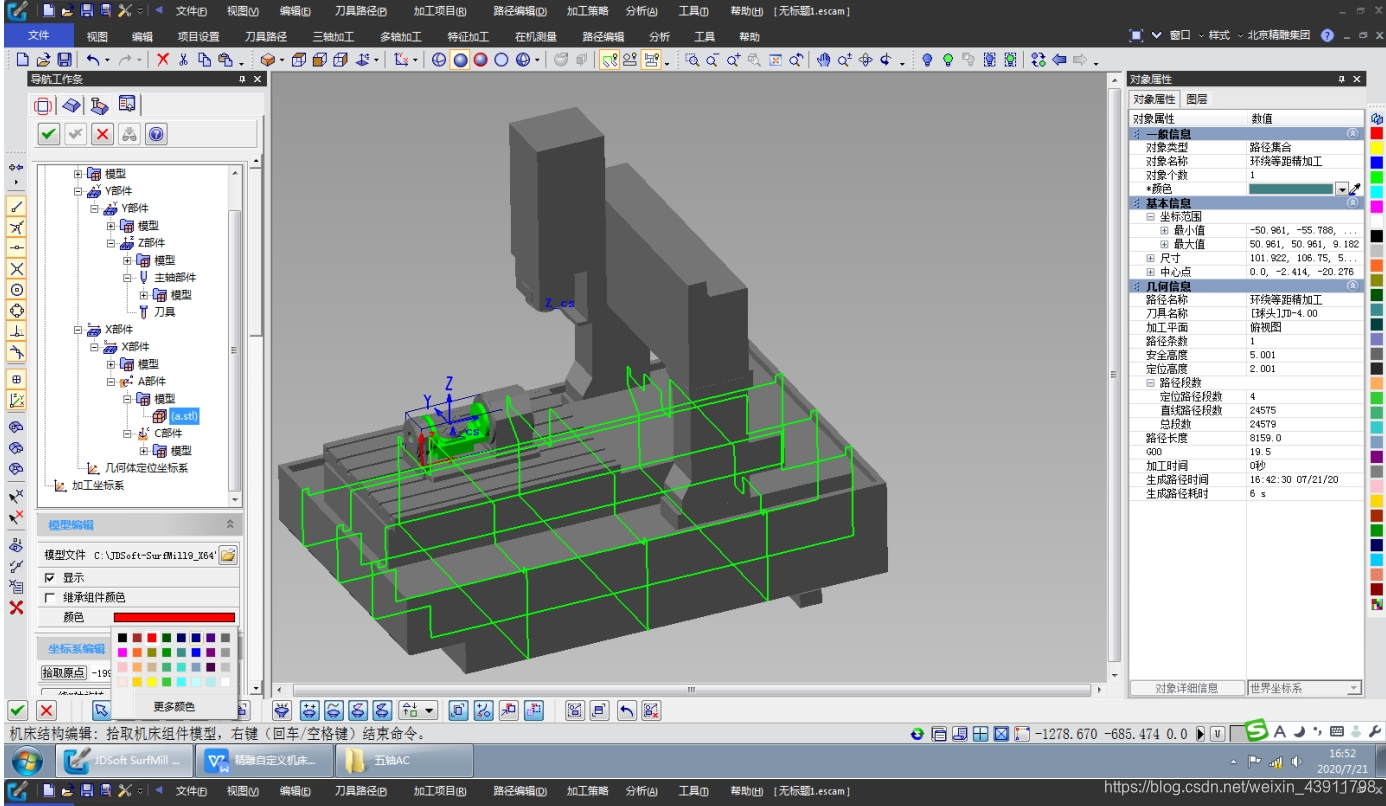Switch to the 图层 tab

pos(1196,99)
